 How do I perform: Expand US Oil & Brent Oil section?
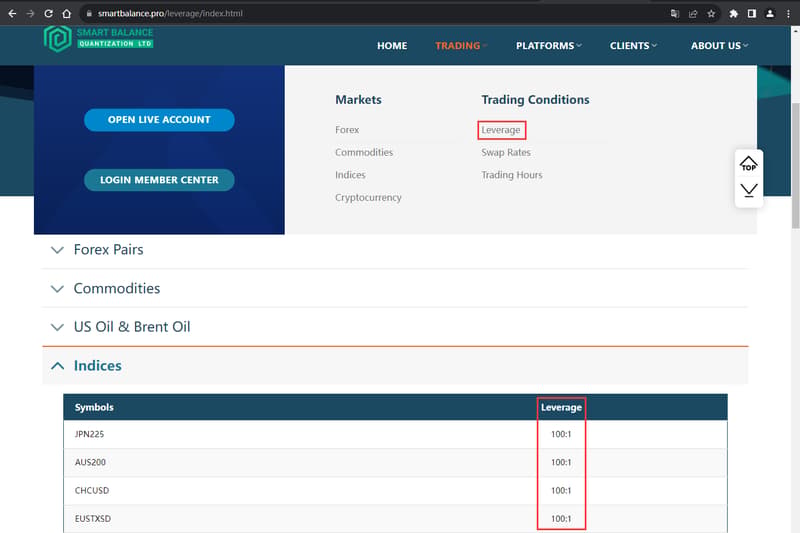[395, 327]
